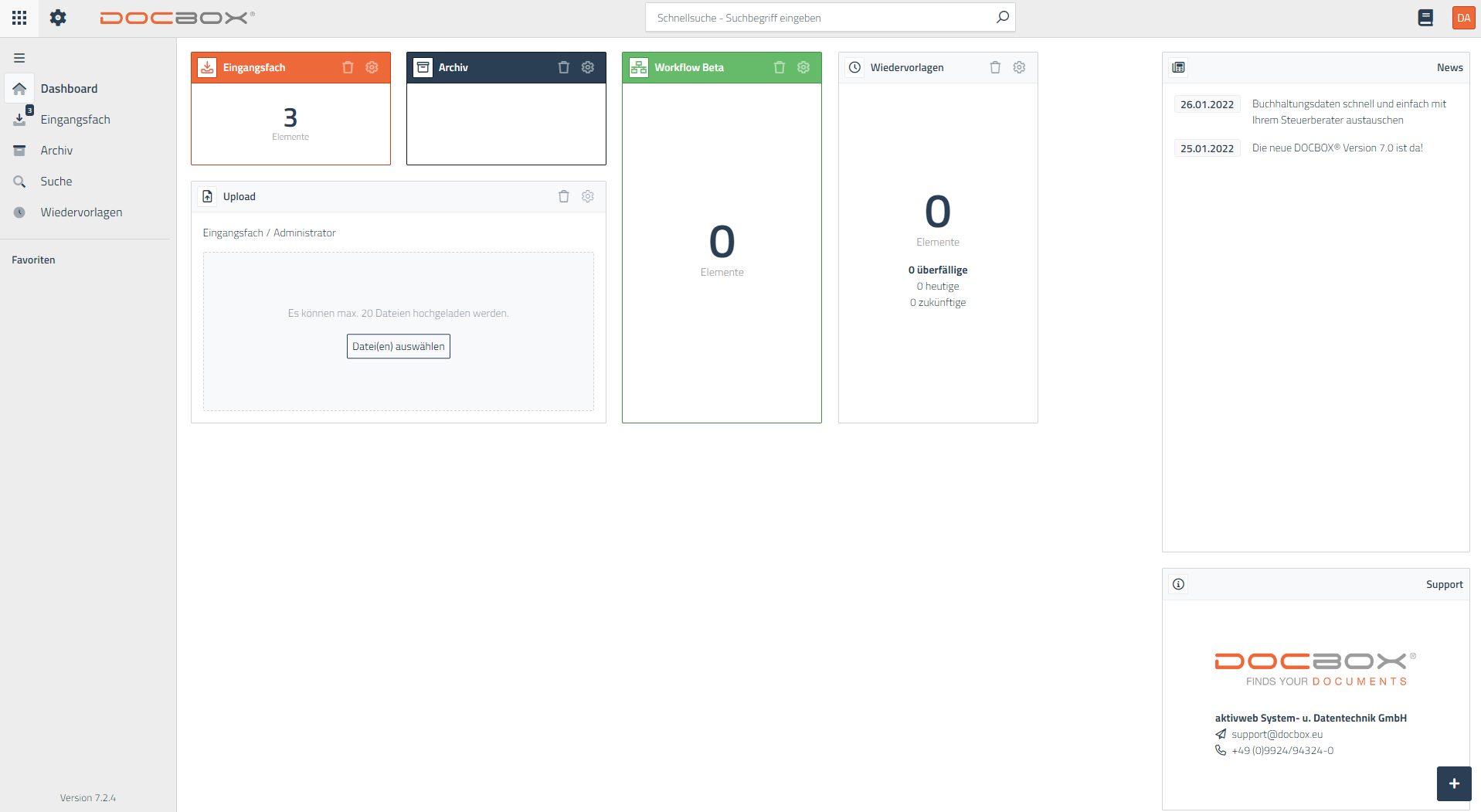Click the support@docbox.eu email link
The height and width of the screenshot is (812, 1481).
(x=1276, y=735)
